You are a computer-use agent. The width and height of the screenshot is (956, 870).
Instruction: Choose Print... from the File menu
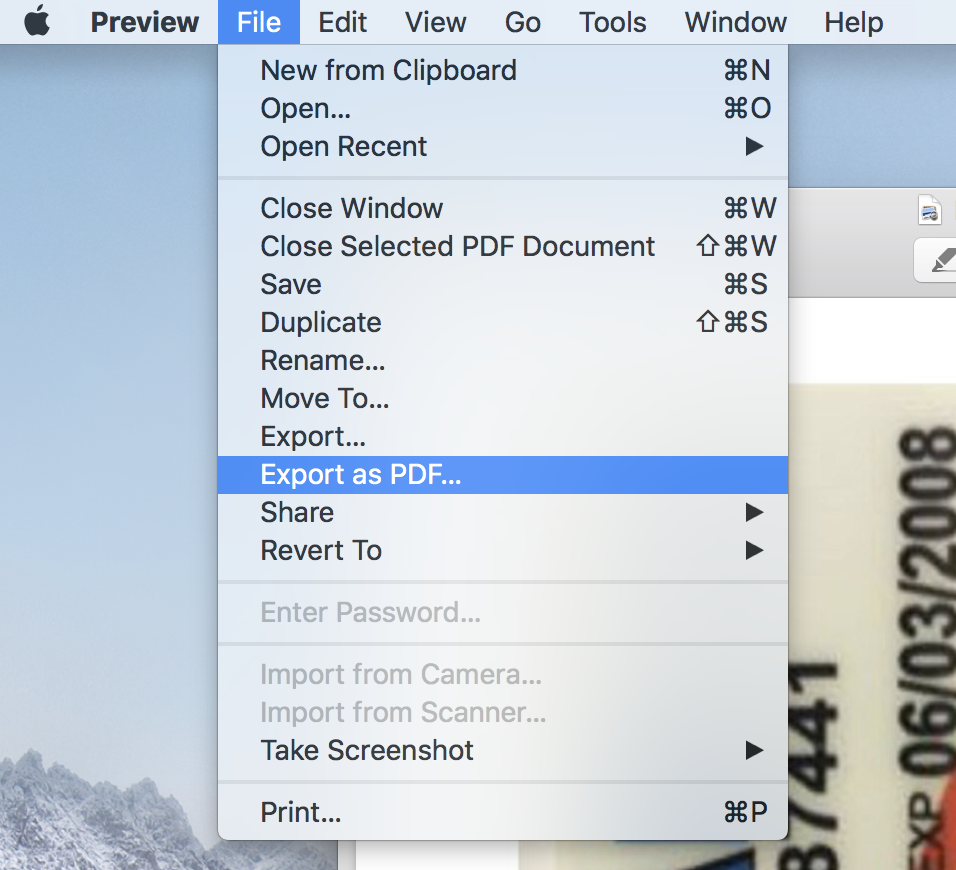(x=503, y=812)
